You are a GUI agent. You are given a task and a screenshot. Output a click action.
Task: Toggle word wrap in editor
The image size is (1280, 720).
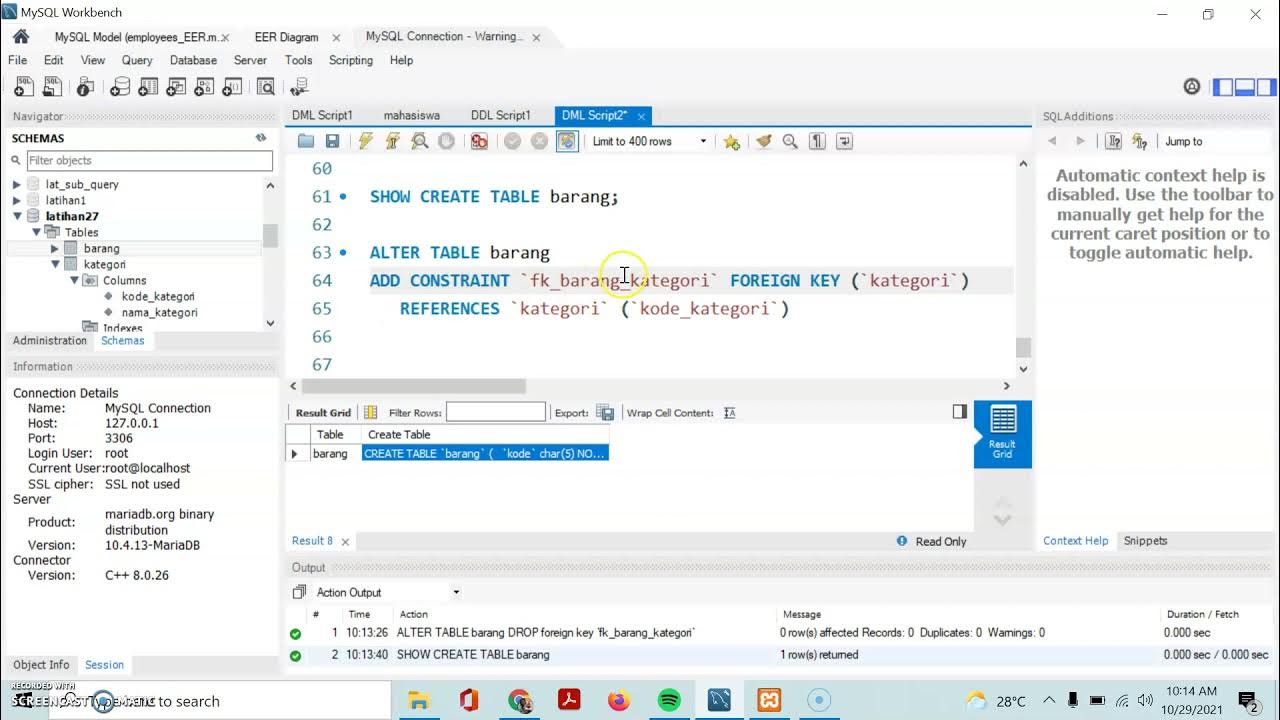pos(844,141)
